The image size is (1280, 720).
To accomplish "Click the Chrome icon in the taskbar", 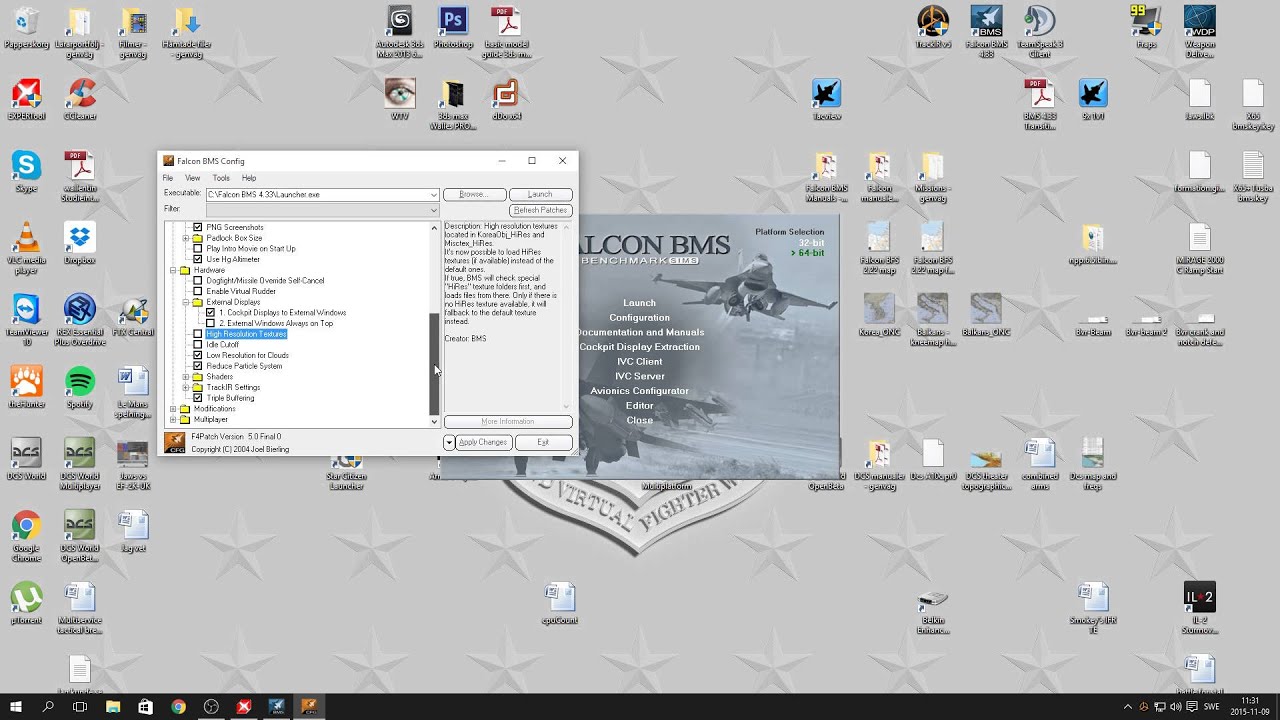I will click(178, 707).
